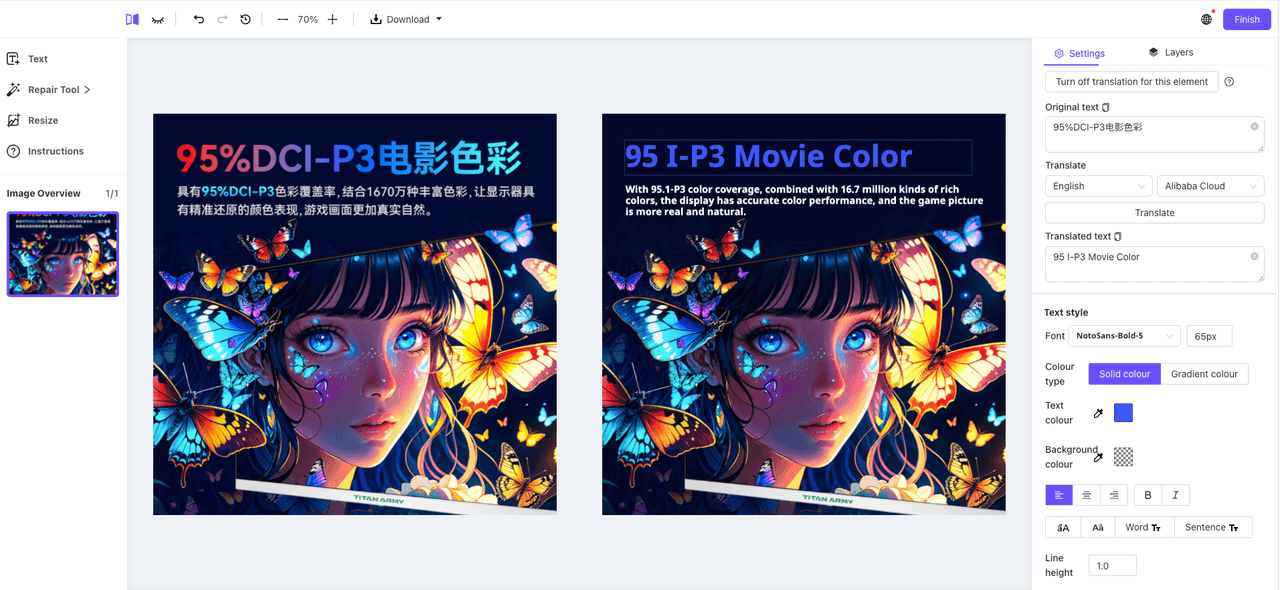Click the closed-eye hide icon in toolbar
This screenshot has height=590, width=1280.
tap(158, 19)
